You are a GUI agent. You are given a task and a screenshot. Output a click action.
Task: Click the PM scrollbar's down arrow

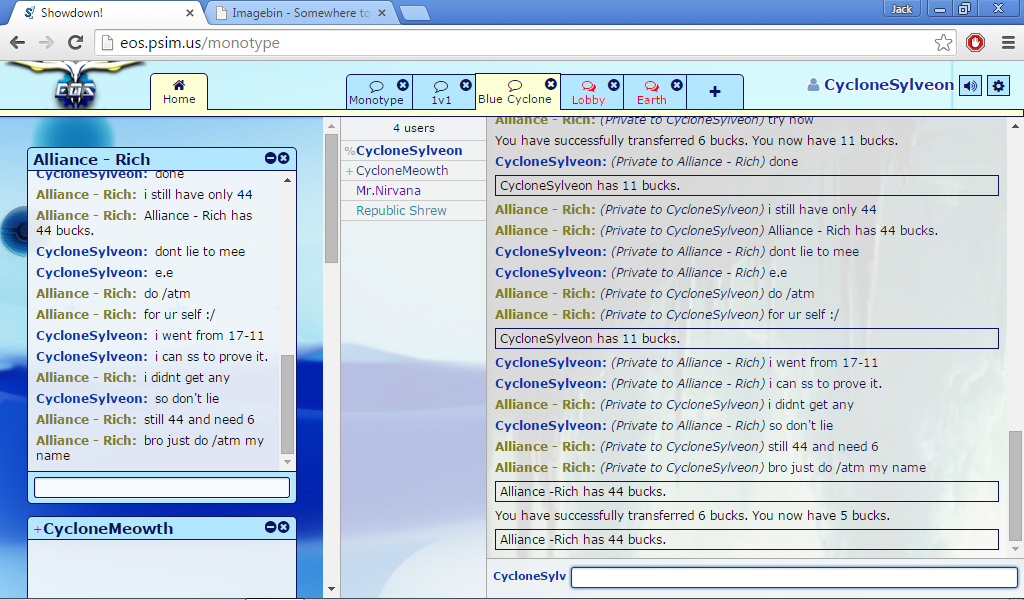[287, 462]
